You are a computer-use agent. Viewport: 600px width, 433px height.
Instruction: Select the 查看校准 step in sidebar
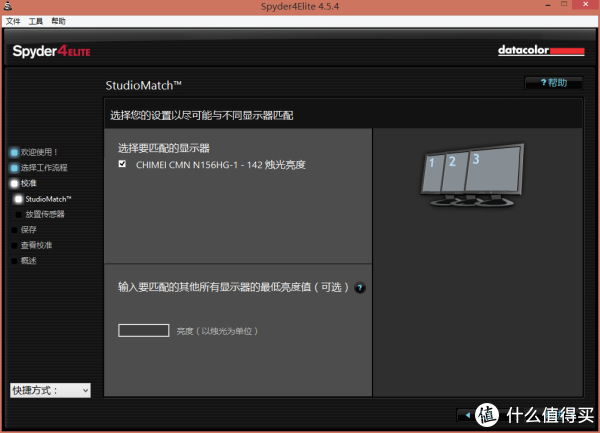point(31,245)
